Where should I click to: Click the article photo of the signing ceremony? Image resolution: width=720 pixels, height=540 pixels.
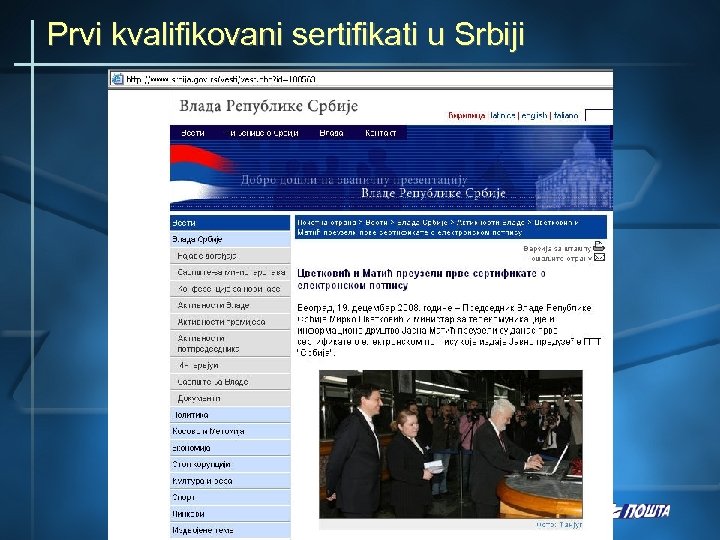pos(451,444)
